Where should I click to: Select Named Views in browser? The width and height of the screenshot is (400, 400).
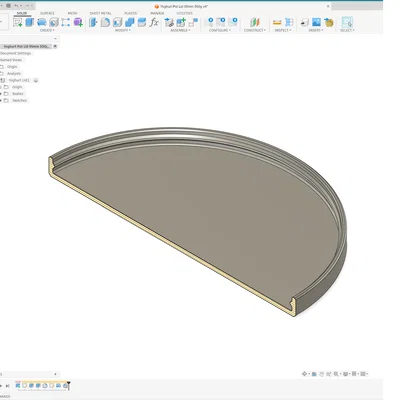(11, 60)
